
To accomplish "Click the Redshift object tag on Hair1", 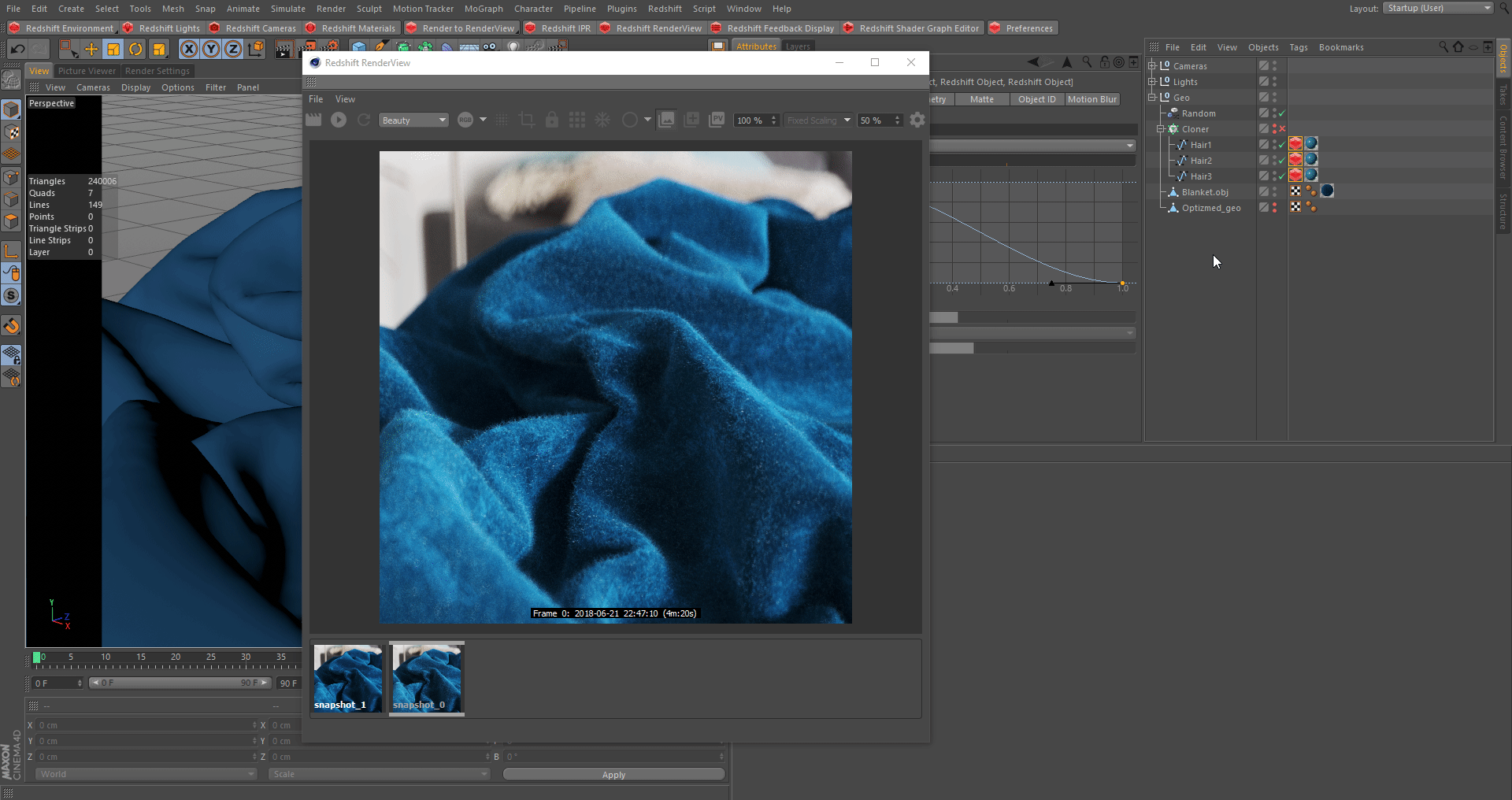I will click(1295, 144).
